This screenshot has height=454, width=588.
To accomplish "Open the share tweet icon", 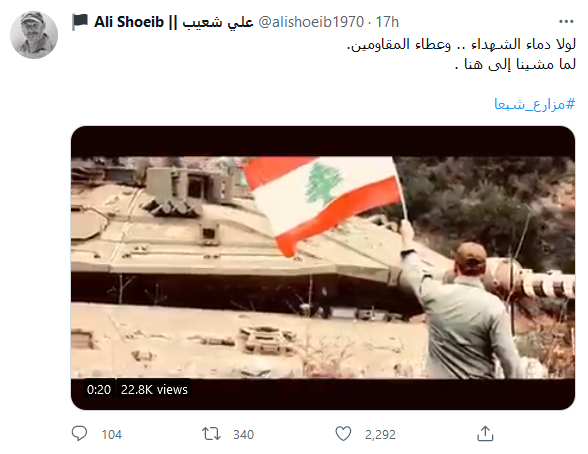I will [485, 434].
